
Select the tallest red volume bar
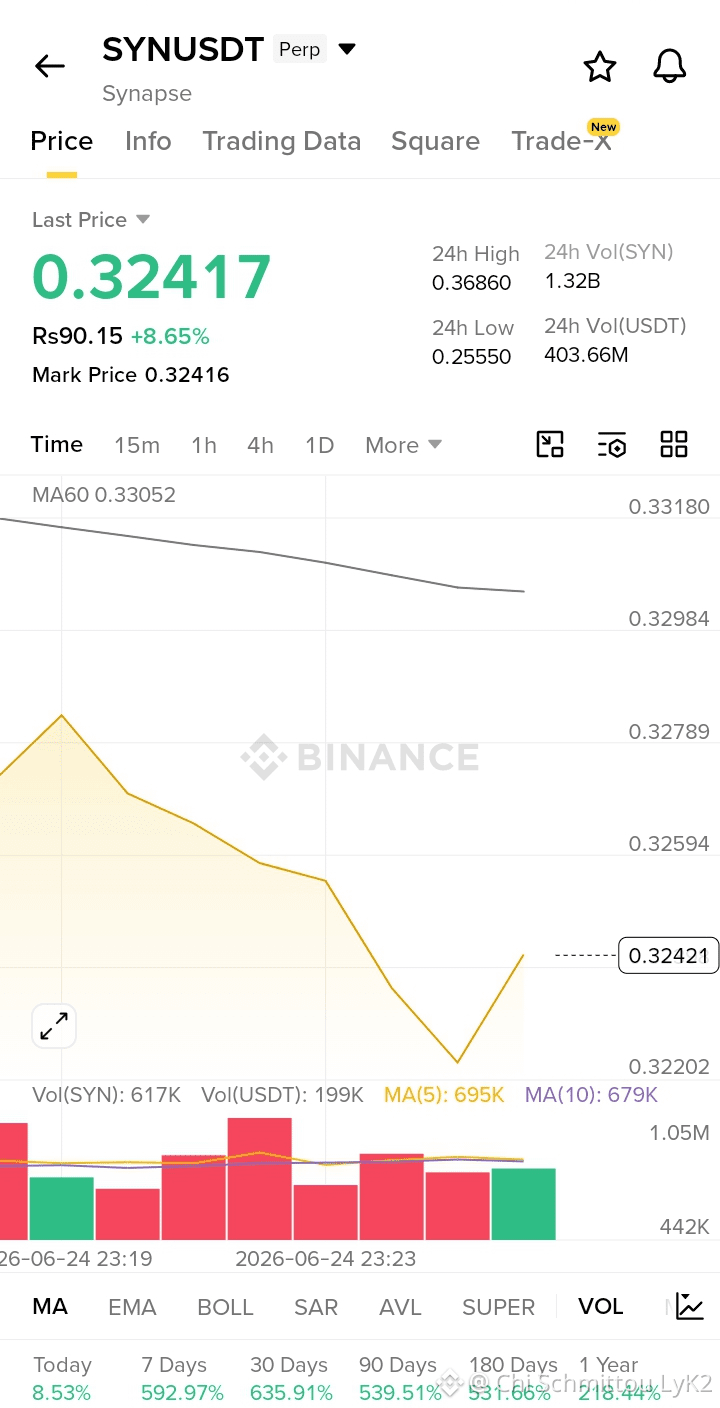(259, 1179)
